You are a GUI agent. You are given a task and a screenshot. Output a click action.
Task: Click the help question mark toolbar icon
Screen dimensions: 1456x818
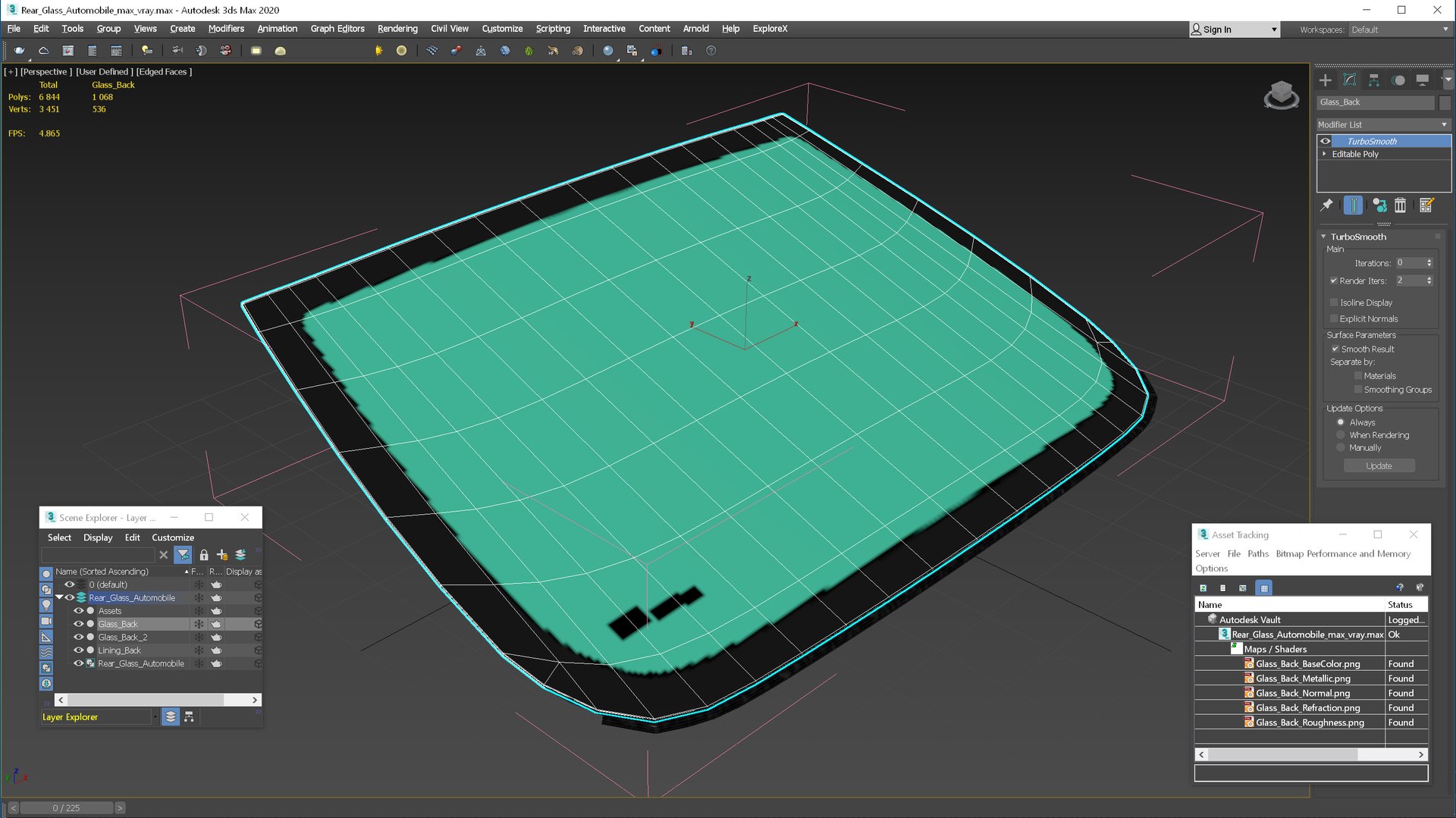click(711, 51)
